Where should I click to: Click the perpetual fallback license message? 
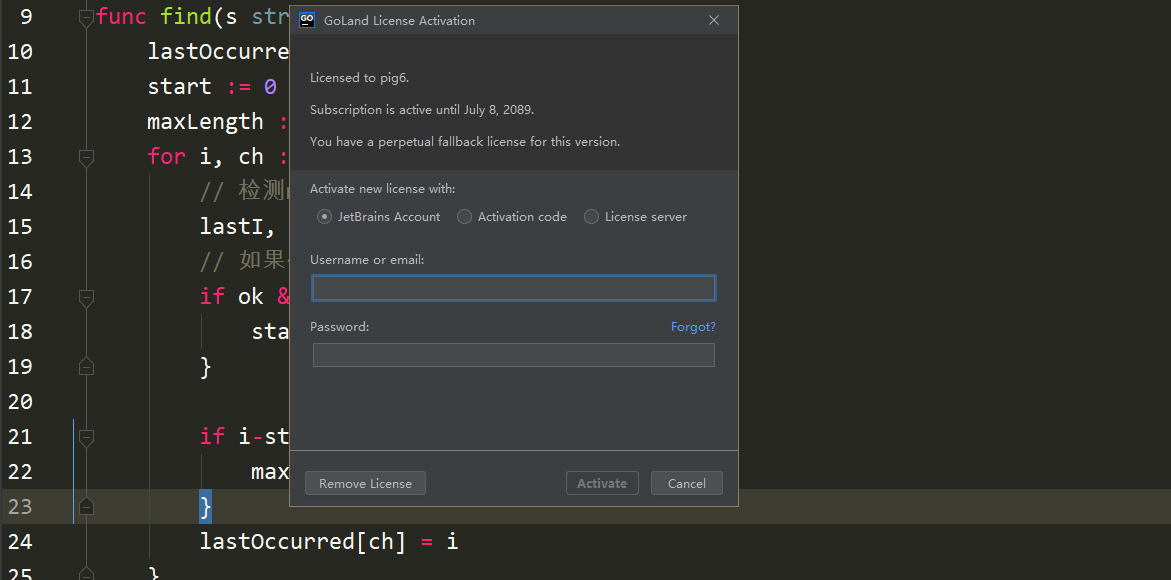click(x=465, y=141)
